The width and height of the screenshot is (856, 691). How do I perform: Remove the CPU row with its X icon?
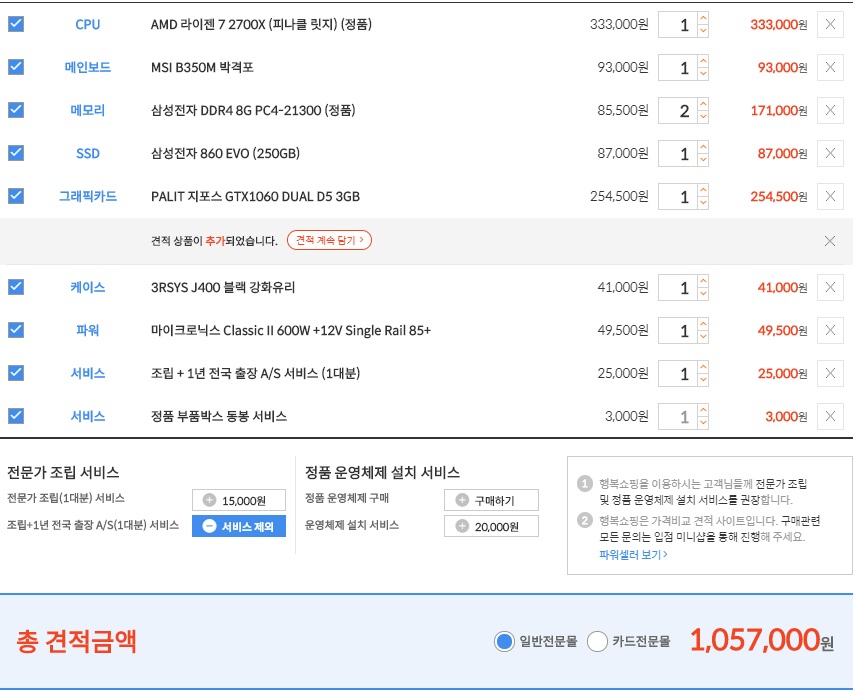click(x=830, y=25)
